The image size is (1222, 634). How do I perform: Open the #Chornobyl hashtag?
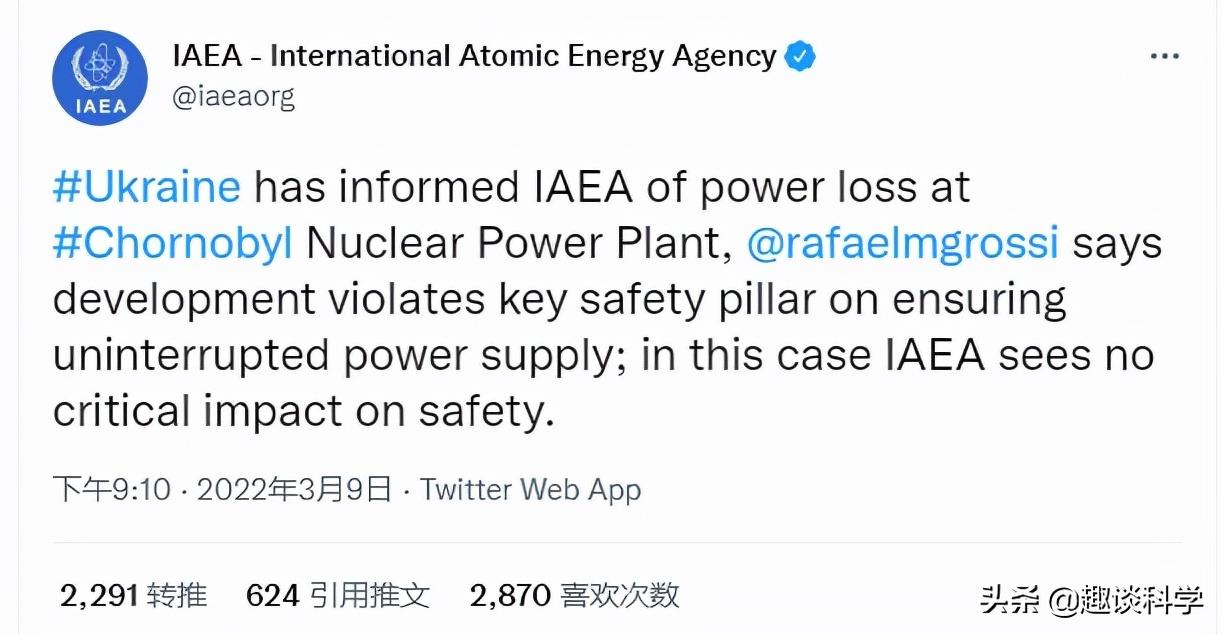173,243
